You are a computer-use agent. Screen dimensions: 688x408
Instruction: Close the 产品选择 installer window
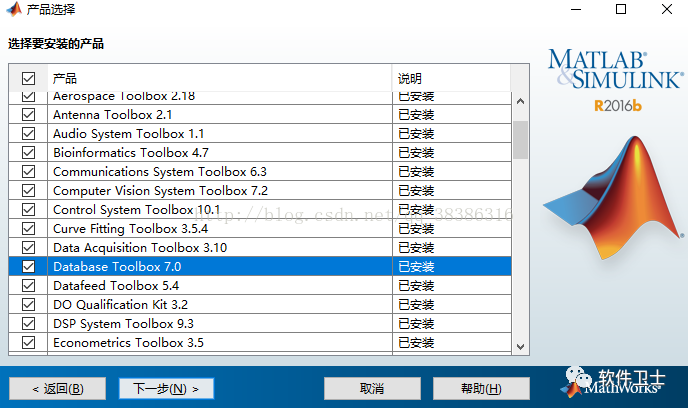(667, 9)
